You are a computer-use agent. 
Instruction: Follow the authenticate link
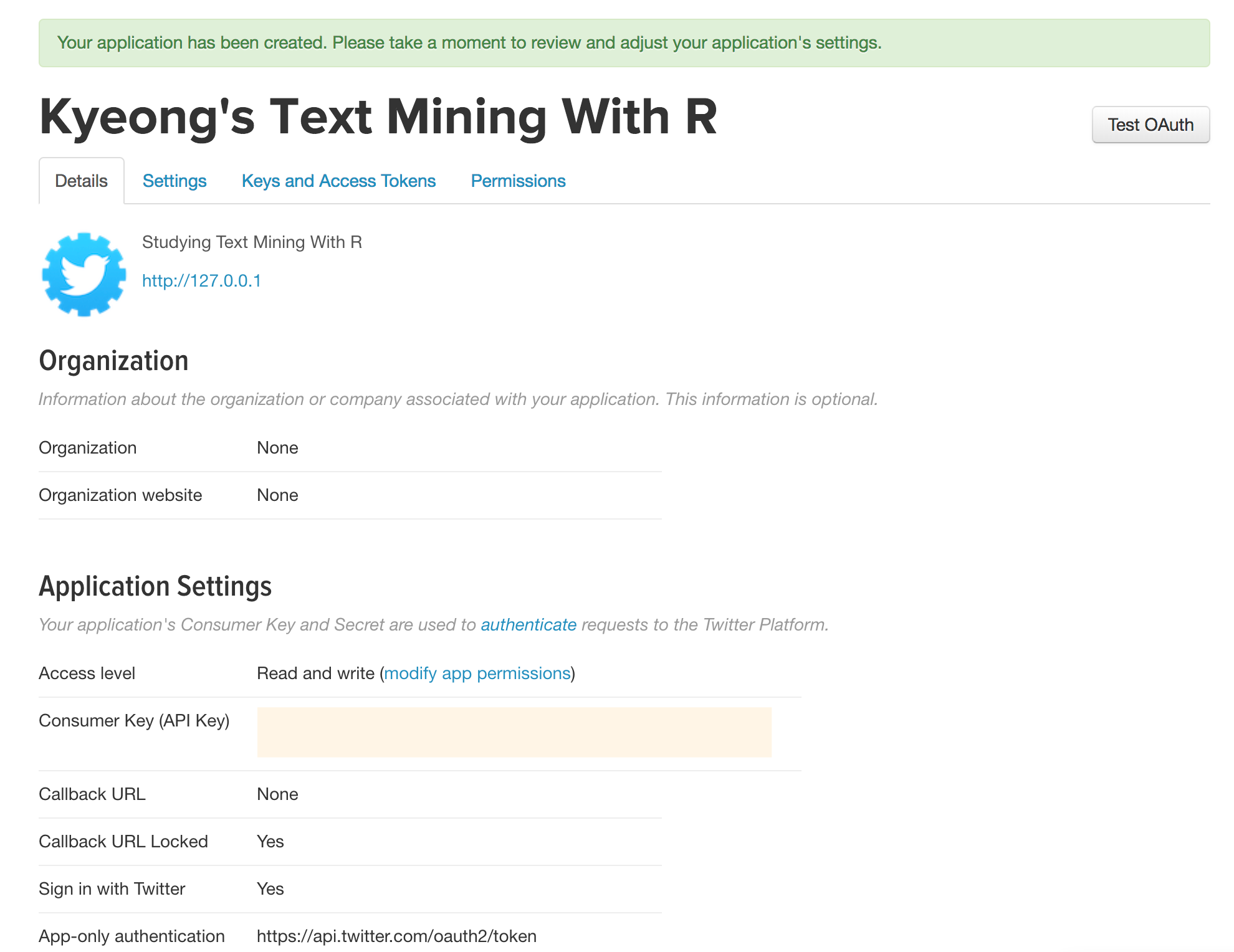pyautogui.click(x=529, y=624)
